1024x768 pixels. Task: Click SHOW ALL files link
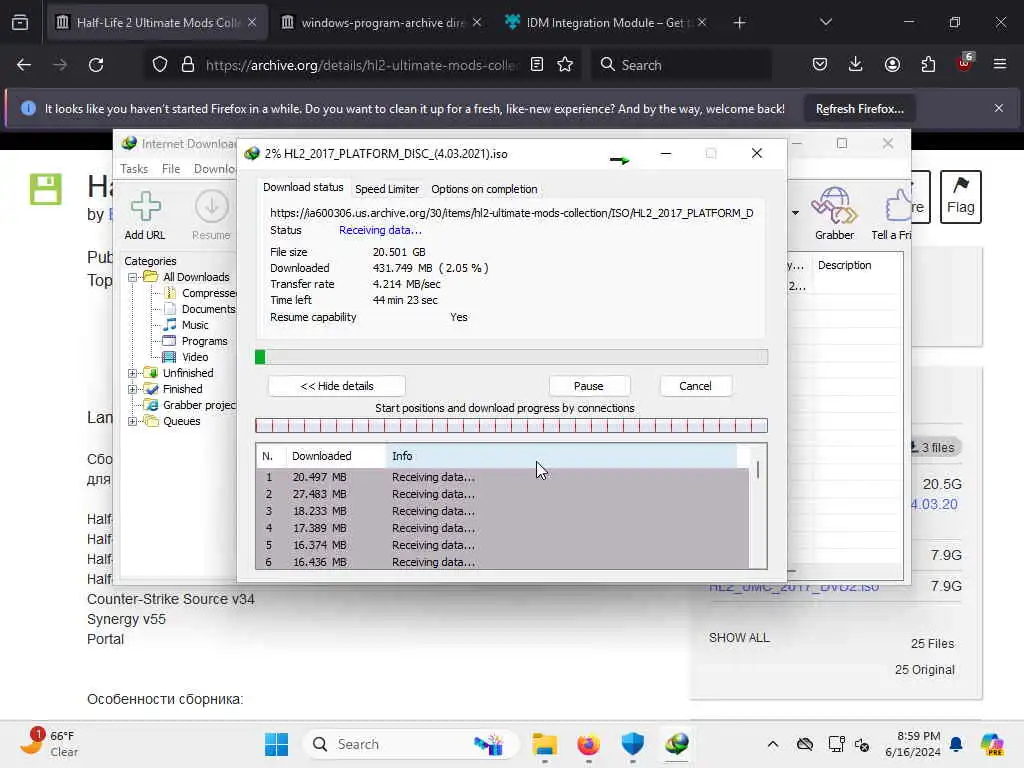pyautogui.click(x=739, y=637)
